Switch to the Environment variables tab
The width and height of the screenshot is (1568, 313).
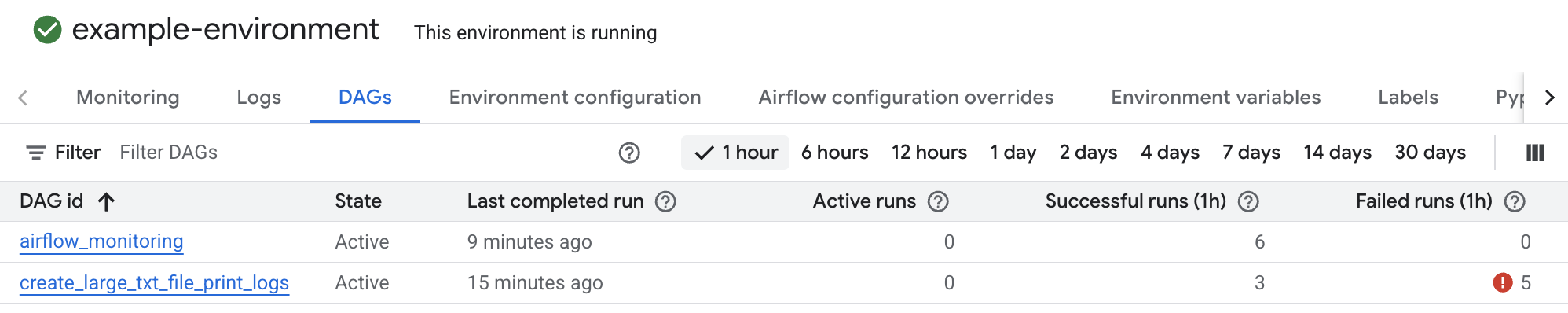click(1215, 98)
